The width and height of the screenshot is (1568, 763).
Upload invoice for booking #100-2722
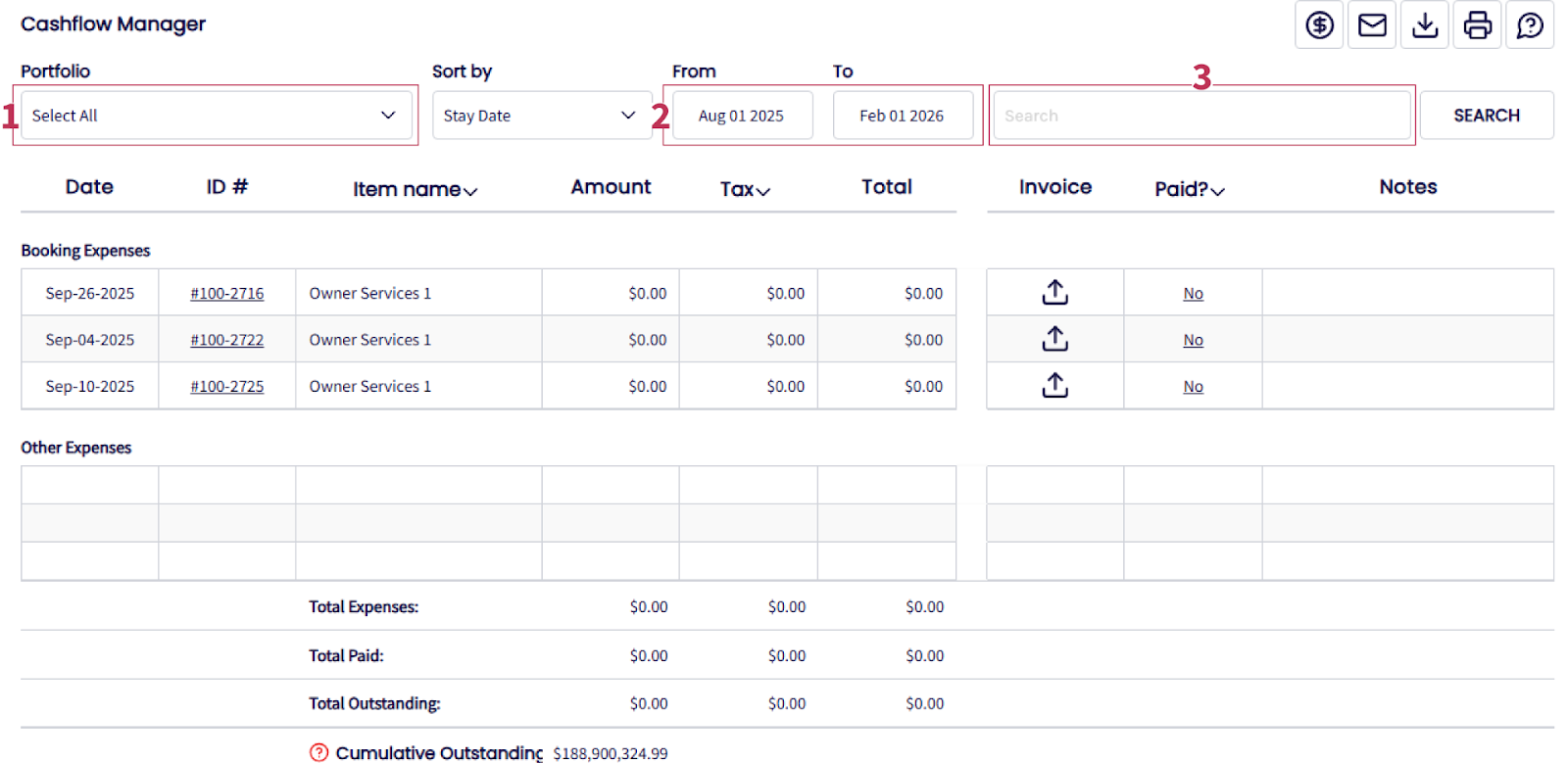(1054, 340)
